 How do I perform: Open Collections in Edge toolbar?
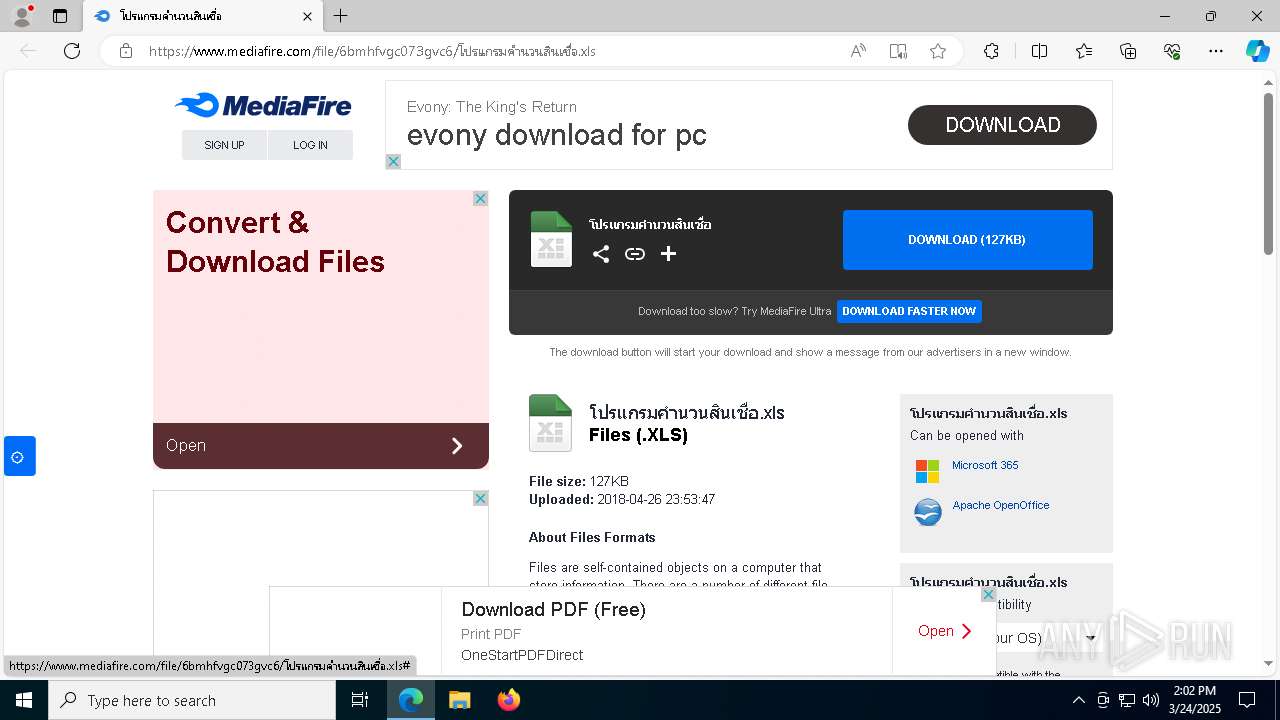pos(1128,51)
